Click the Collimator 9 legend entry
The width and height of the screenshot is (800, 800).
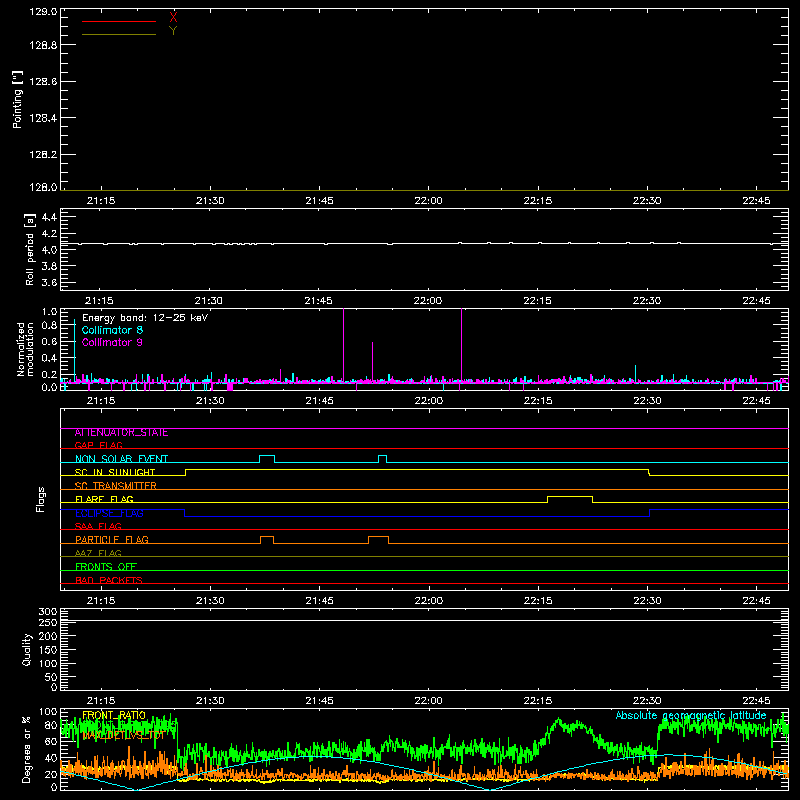tap(112, 342)
